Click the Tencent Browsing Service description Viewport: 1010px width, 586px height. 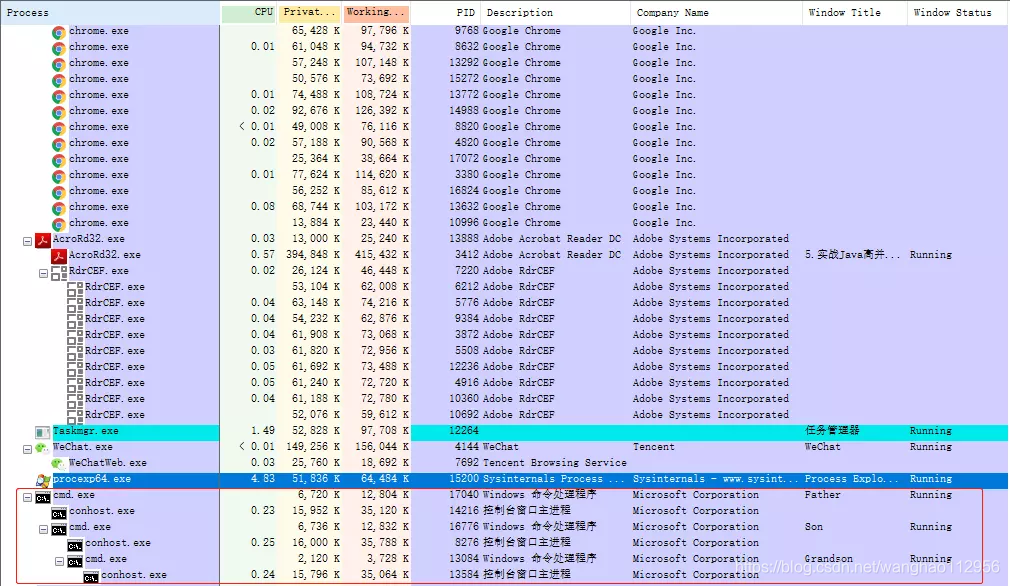tap(555, 463)
